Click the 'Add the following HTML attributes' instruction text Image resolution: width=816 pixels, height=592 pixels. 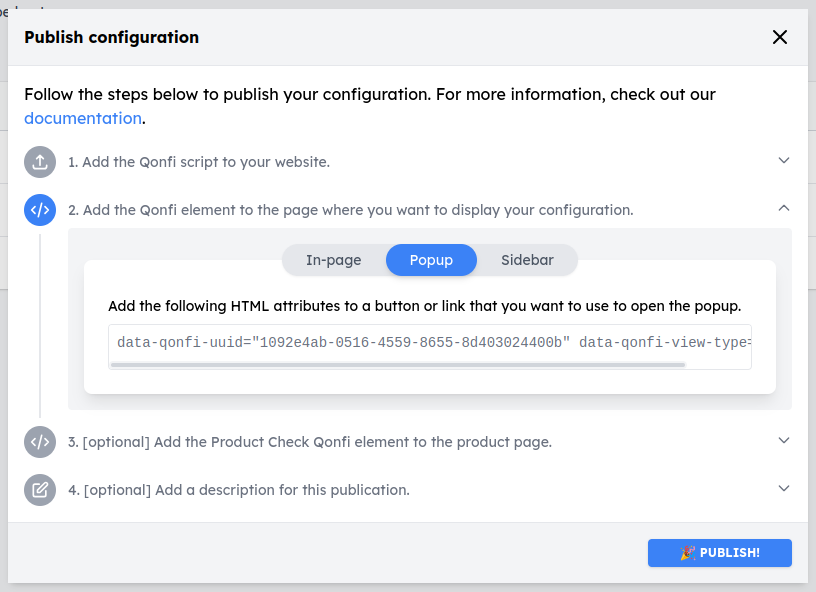coord(425,306)
